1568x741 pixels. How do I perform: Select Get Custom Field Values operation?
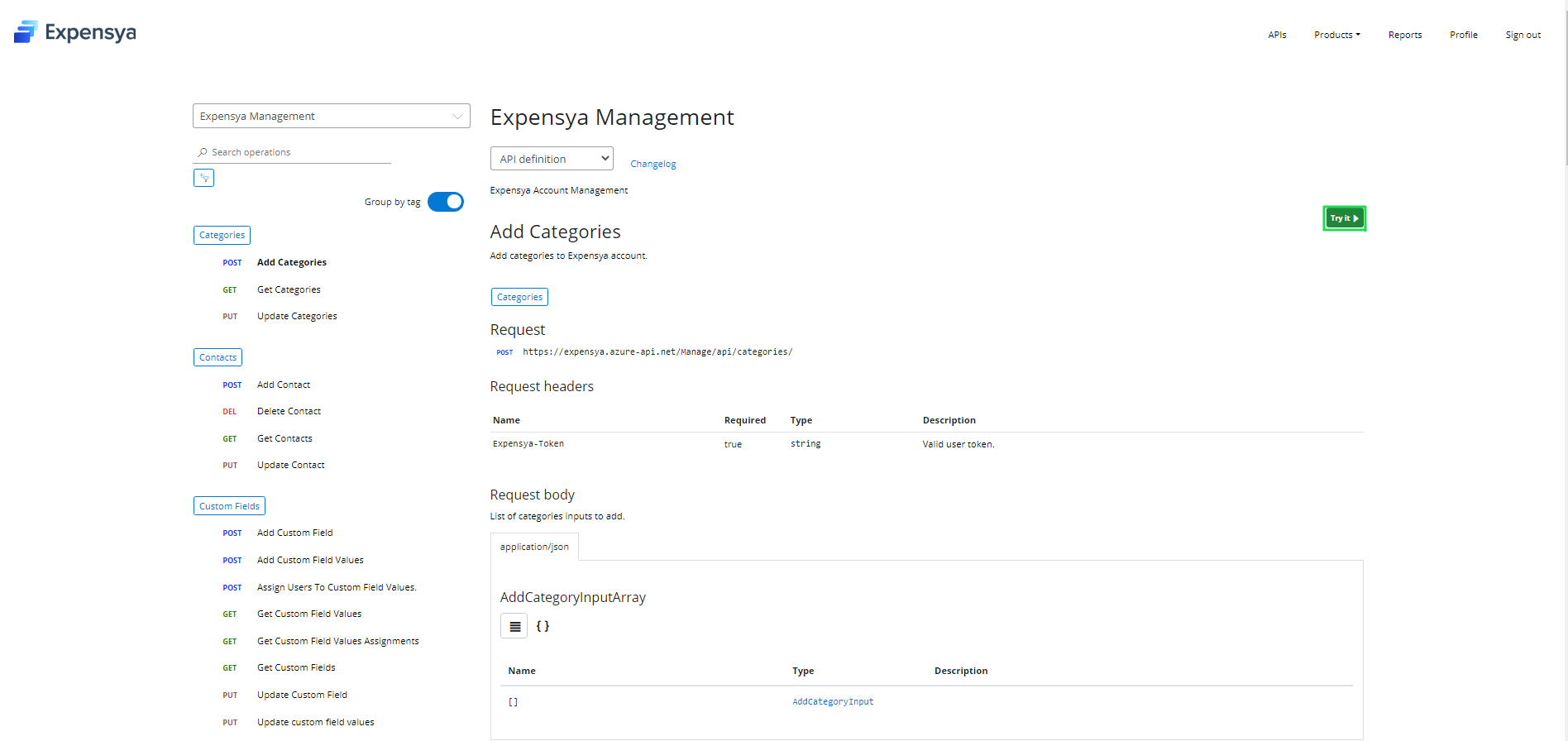[x=309, y=614]
